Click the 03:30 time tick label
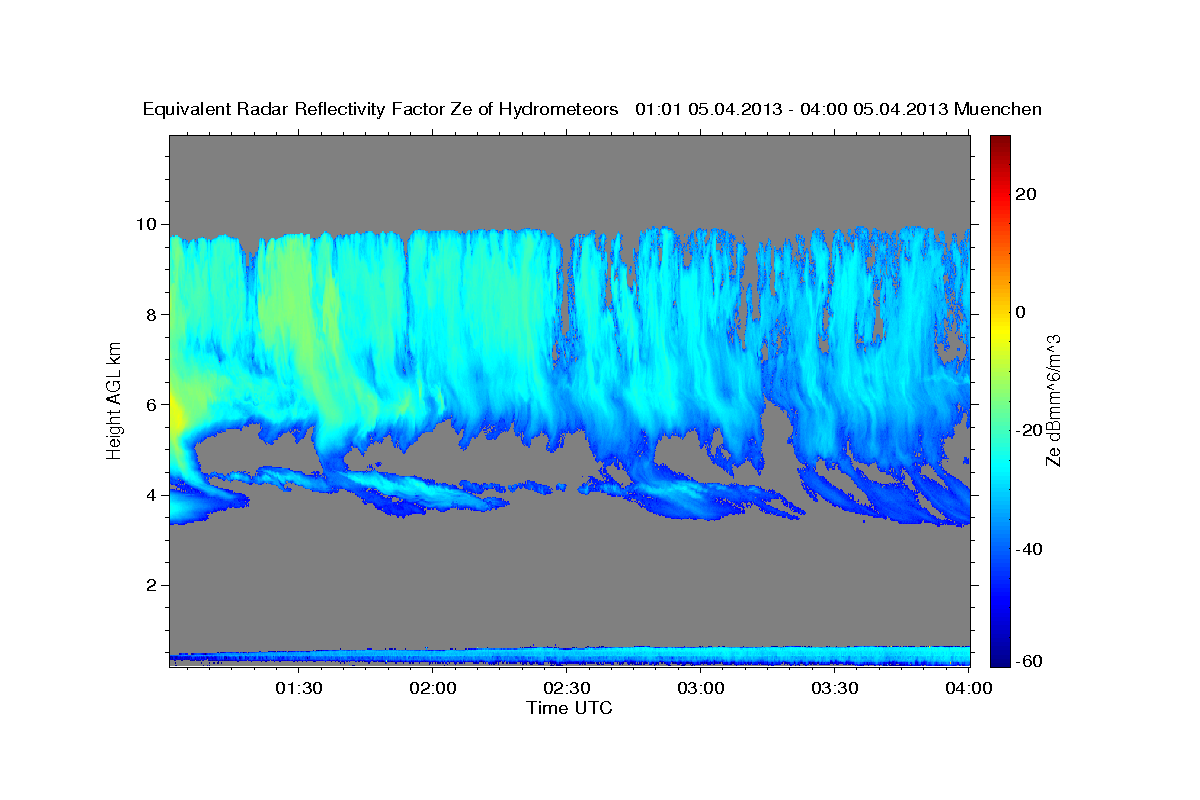 835,688
